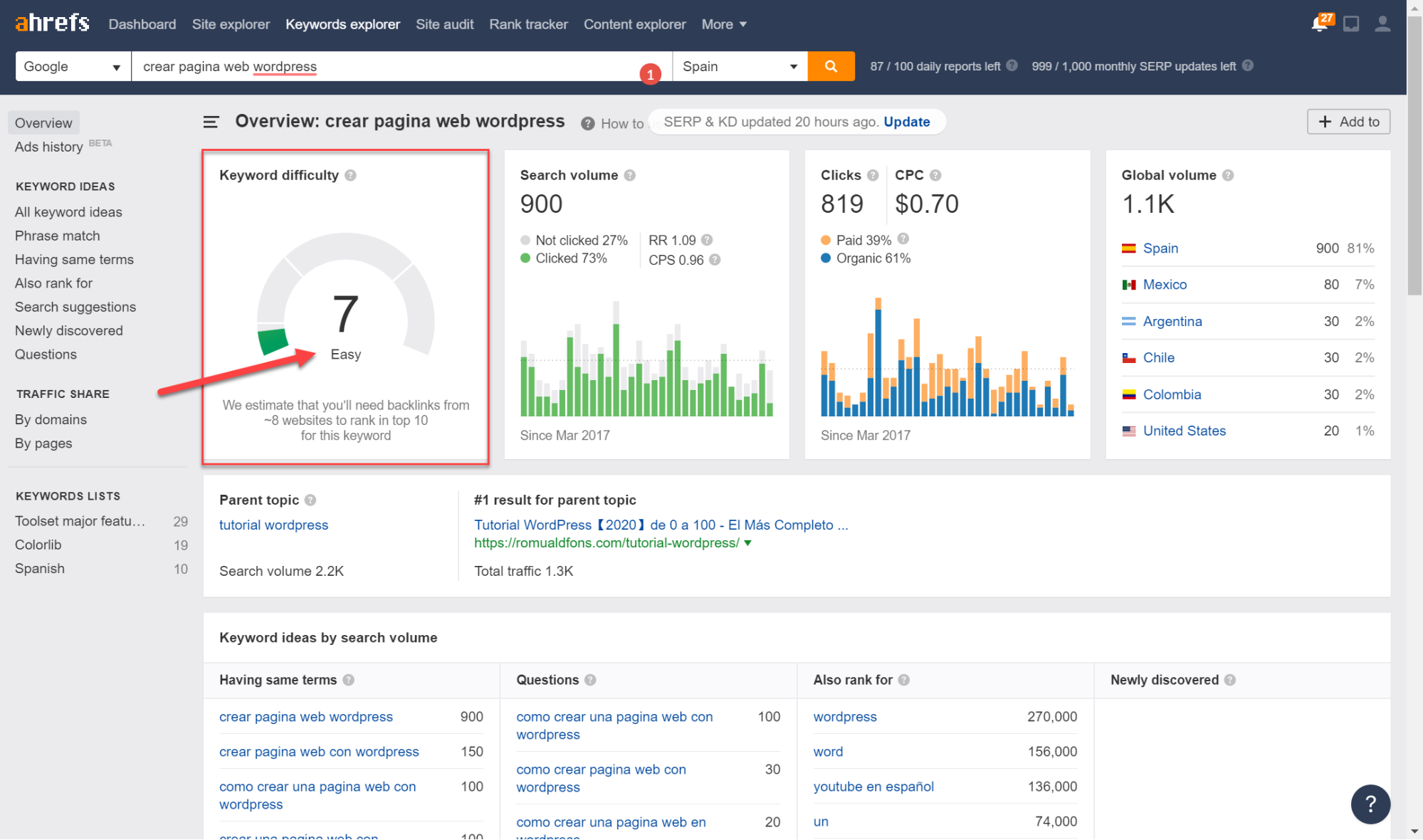Click help icon next to Global volume

(1227, 175)
